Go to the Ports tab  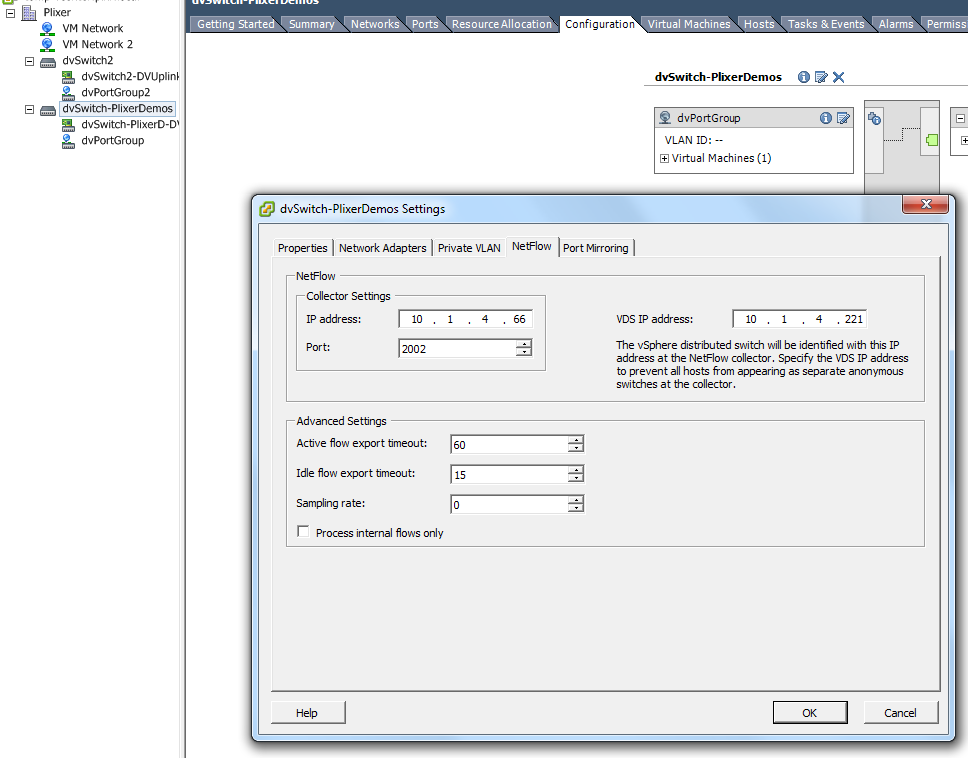(425, 24)
